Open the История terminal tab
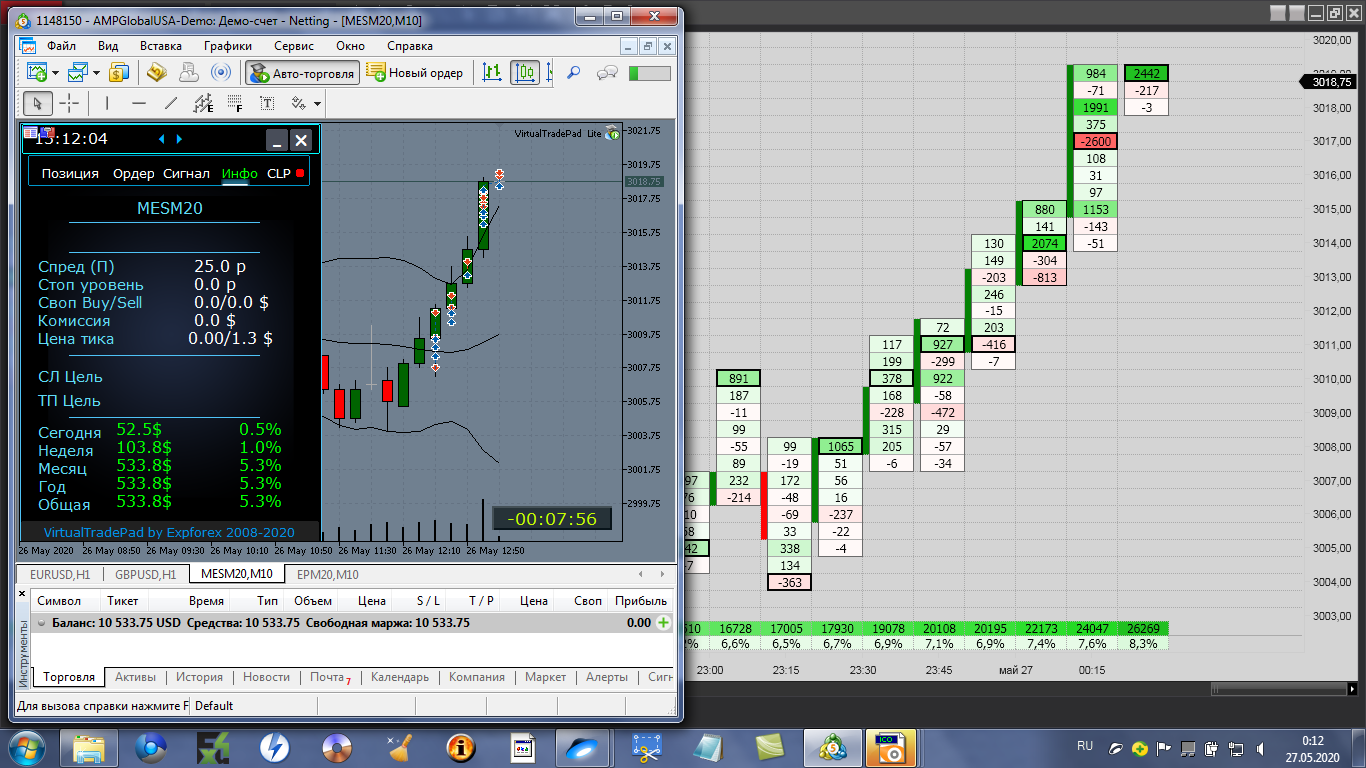The width and height of the screenshot is (1366, 768). (x=199, y=677)
